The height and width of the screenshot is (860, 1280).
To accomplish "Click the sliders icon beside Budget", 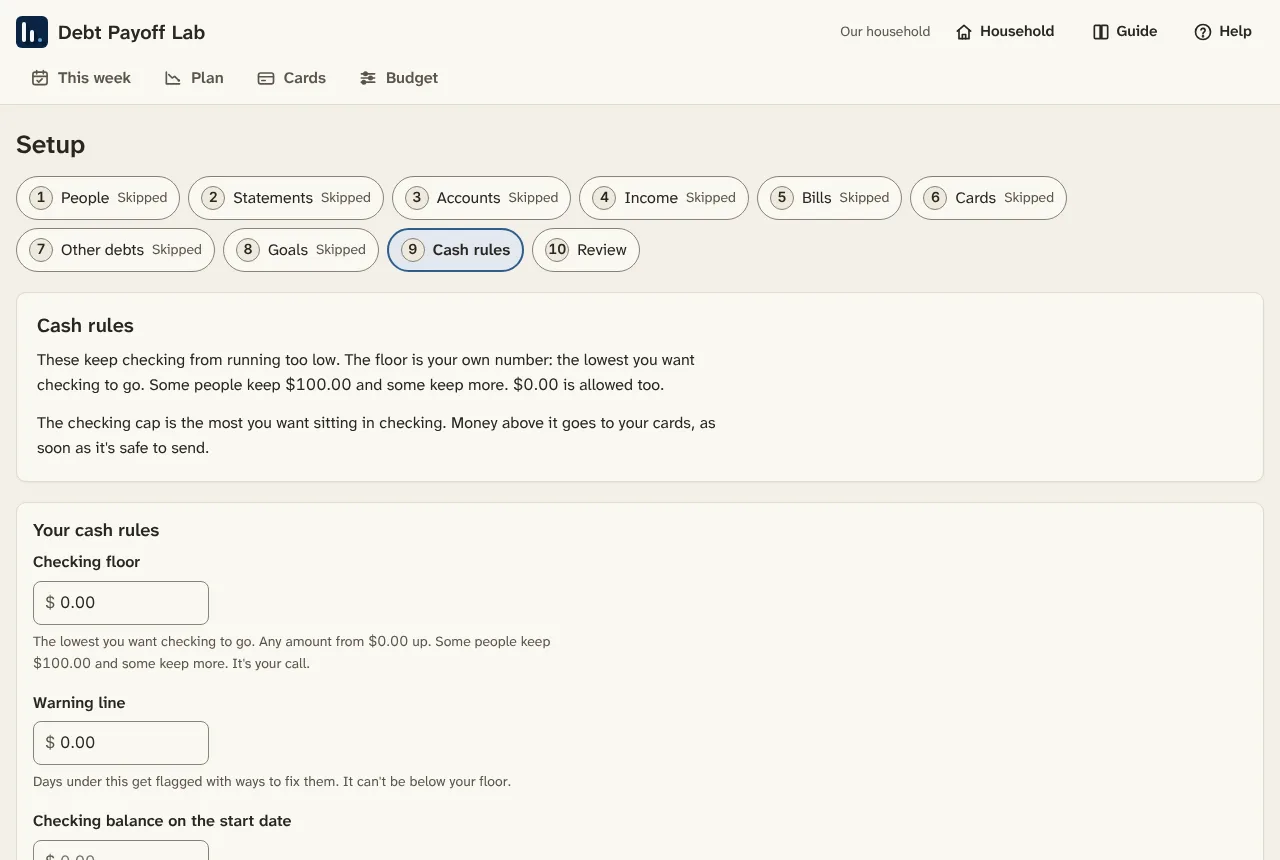I will coord(368,78).
